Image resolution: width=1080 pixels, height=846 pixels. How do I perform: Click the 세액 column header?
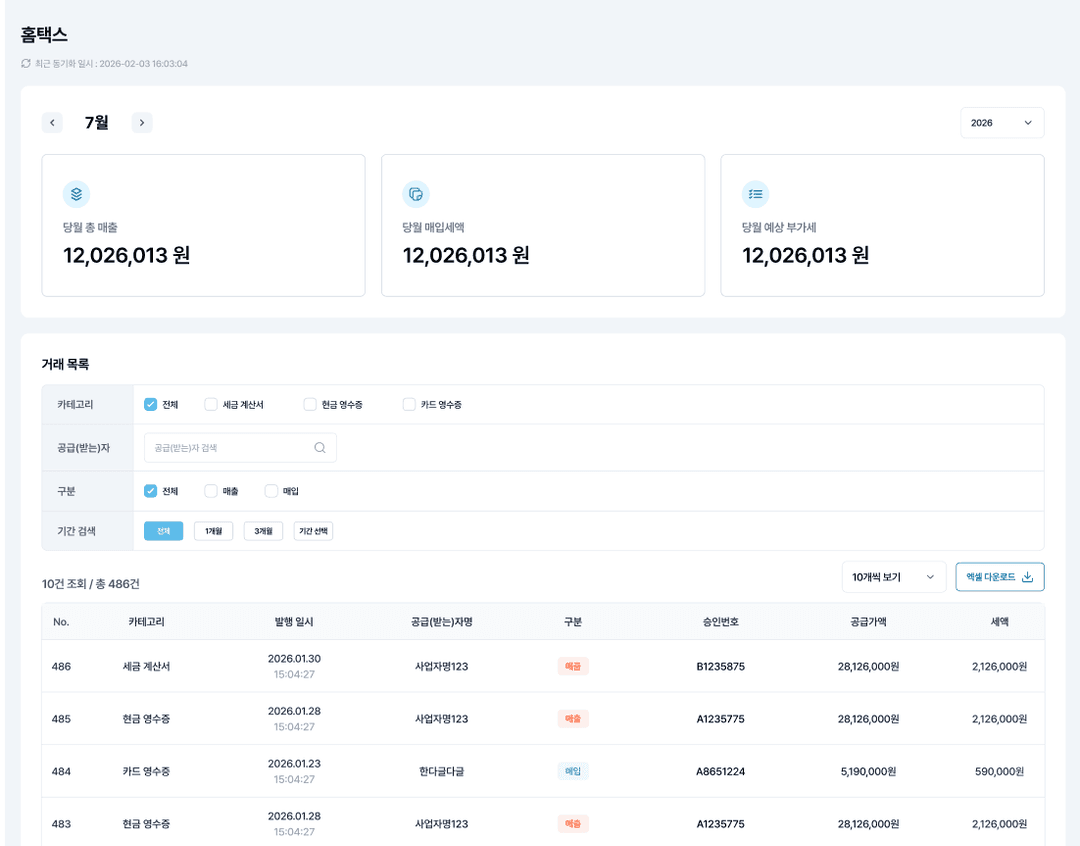(x=999, y=622)
